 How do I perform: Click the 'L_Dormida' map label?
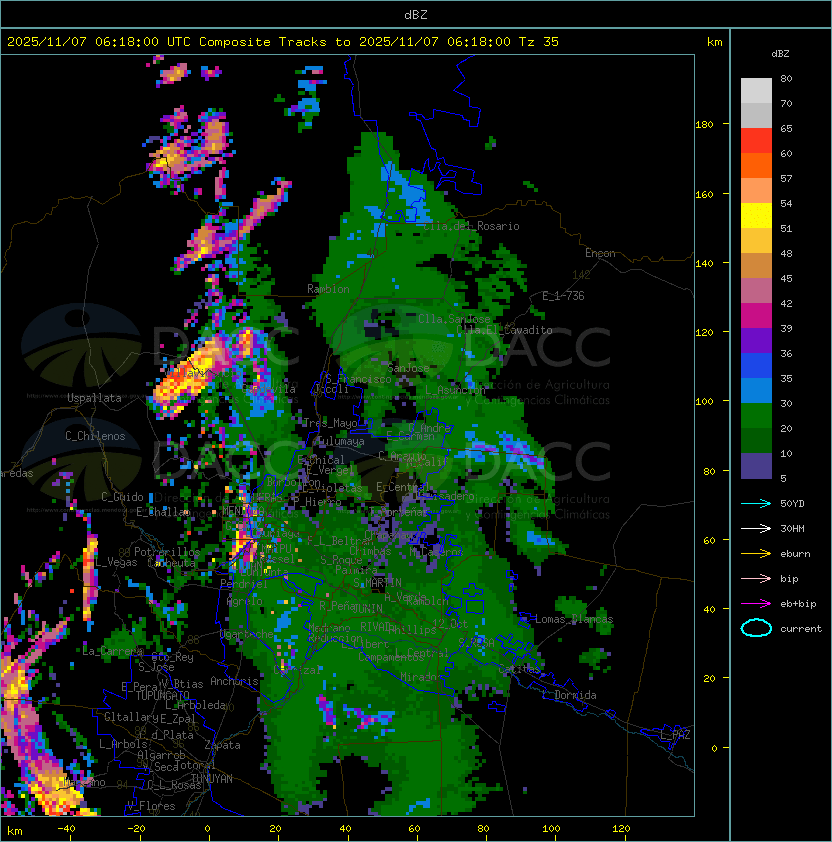[x=569, y=695]
